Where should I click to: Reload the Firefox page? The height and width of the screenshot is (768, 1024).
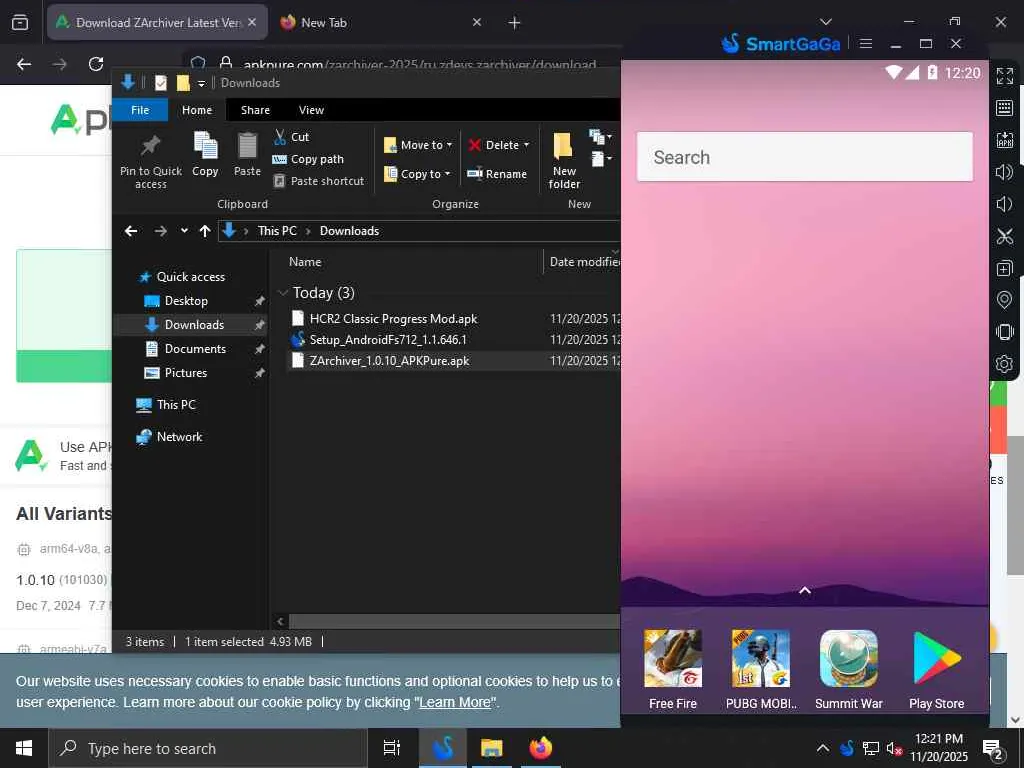pos(96,64)
